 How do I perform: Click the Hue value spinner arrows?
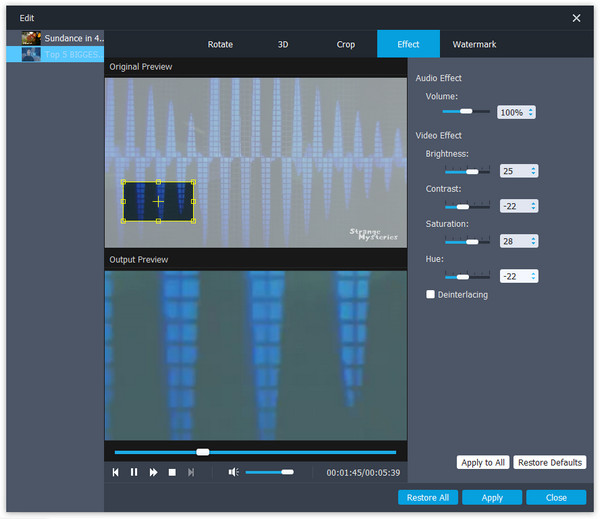click(x=533, y=276)
